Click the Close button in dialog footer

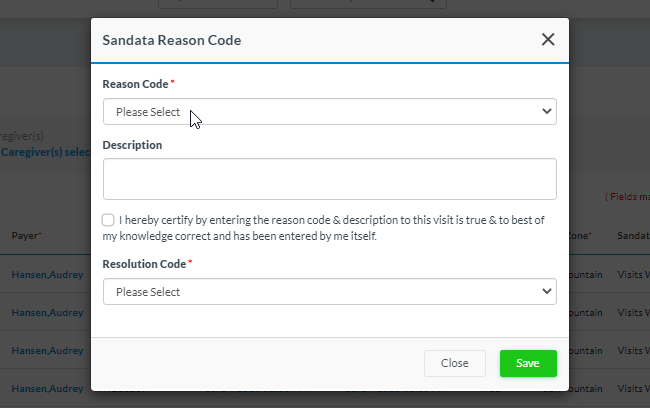point(454,363)
